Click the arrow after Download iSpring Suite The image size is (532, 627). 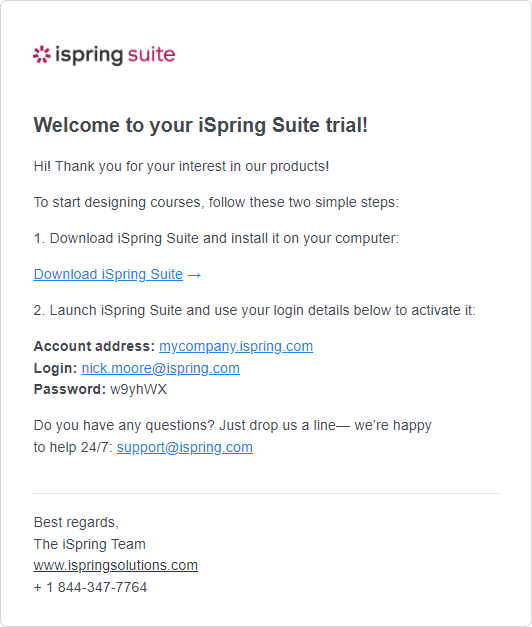click(x=194, y=275)
